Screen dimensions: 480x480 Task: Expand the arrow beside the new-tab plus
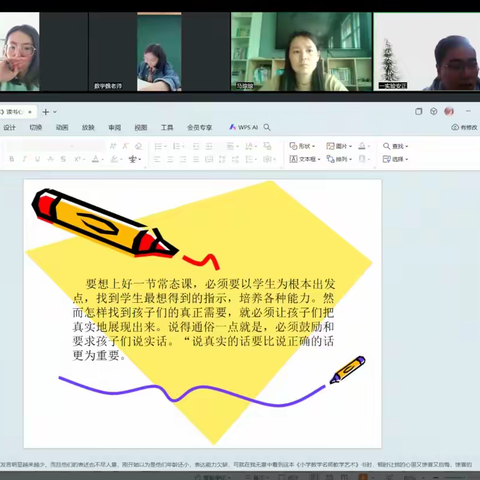[55, 112]
